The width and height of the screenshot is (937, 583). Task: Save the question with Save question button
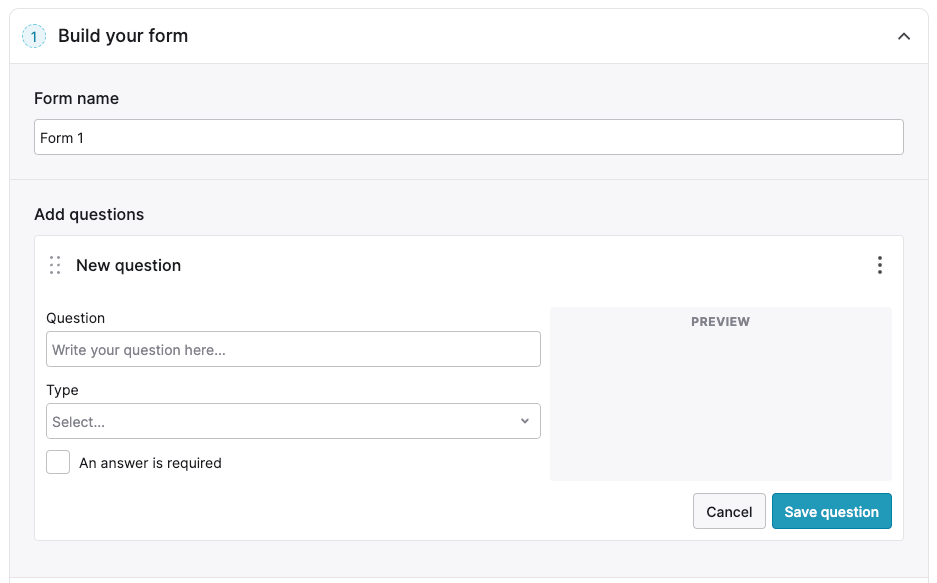(x=831, y=511)
